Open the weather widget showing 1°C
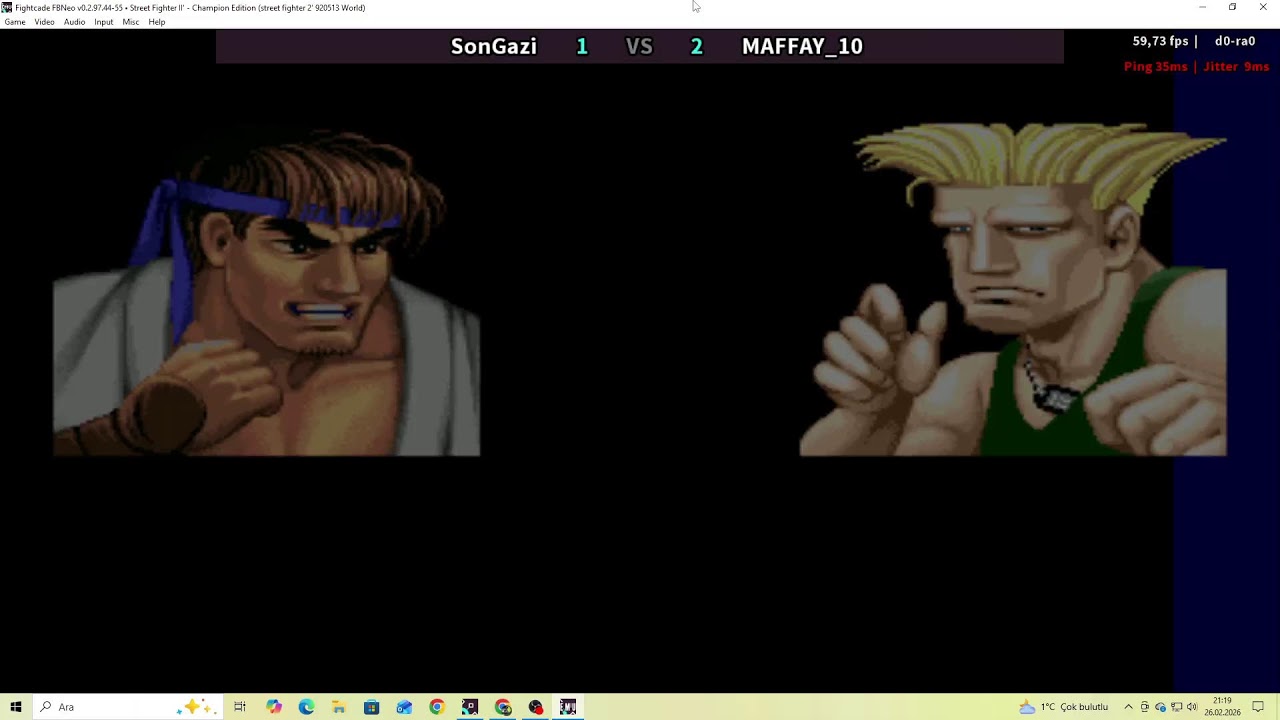Image resolution: width=1280 pixels, height=720 pixels. pos(1063,707)
